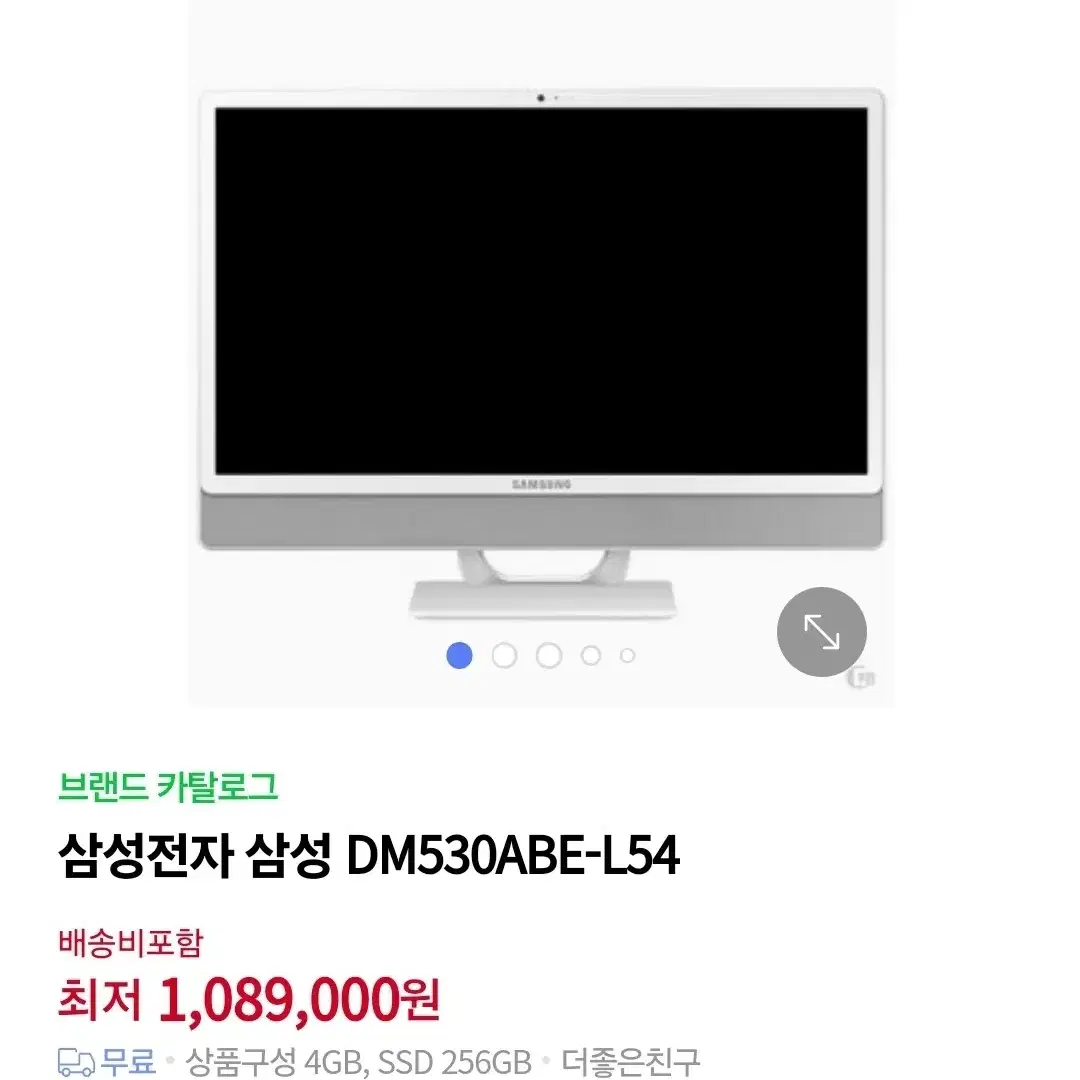The width and height of the screenshot is (1080, 1080).
Task: Click the webcam dot atop the monitor
Action: [541, 98]
